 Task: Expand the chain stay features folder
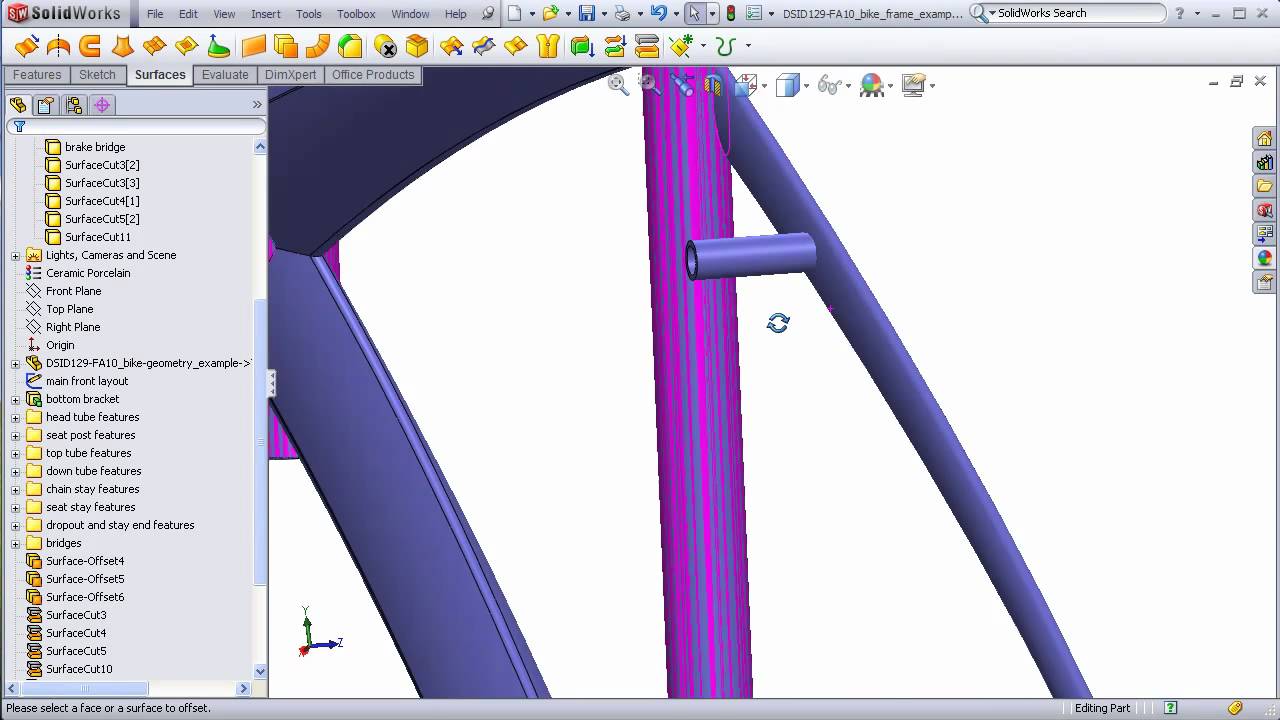[x=15, y=489]
